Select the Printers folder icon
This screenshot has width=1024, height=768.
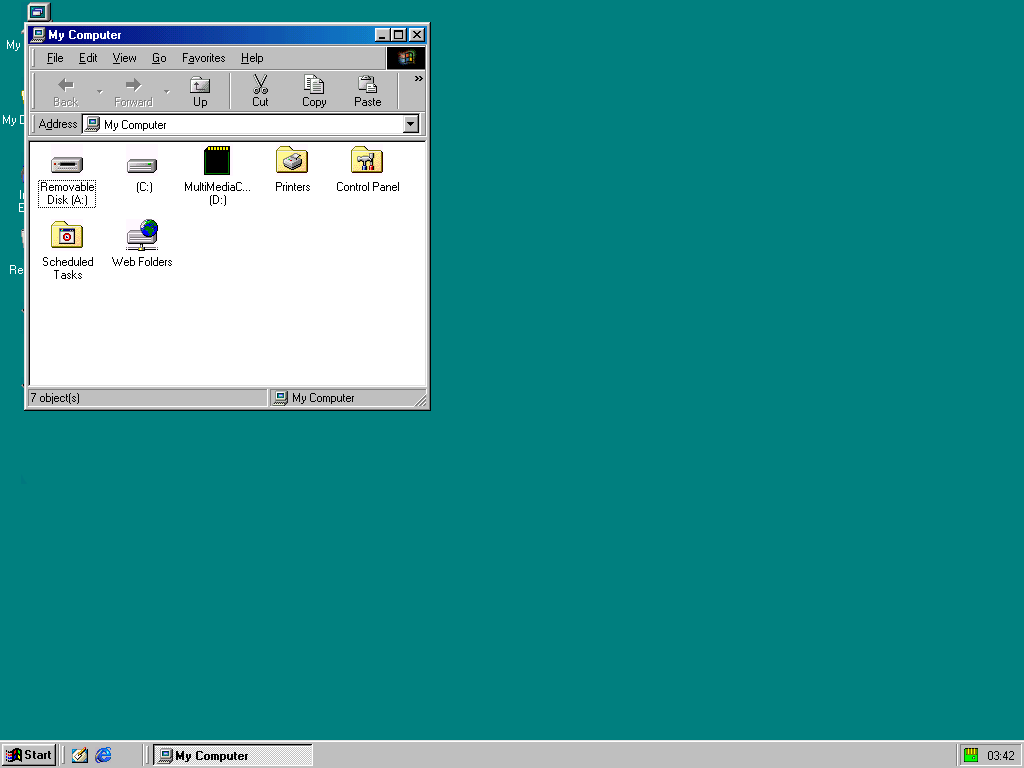click(x=292, y=161)
